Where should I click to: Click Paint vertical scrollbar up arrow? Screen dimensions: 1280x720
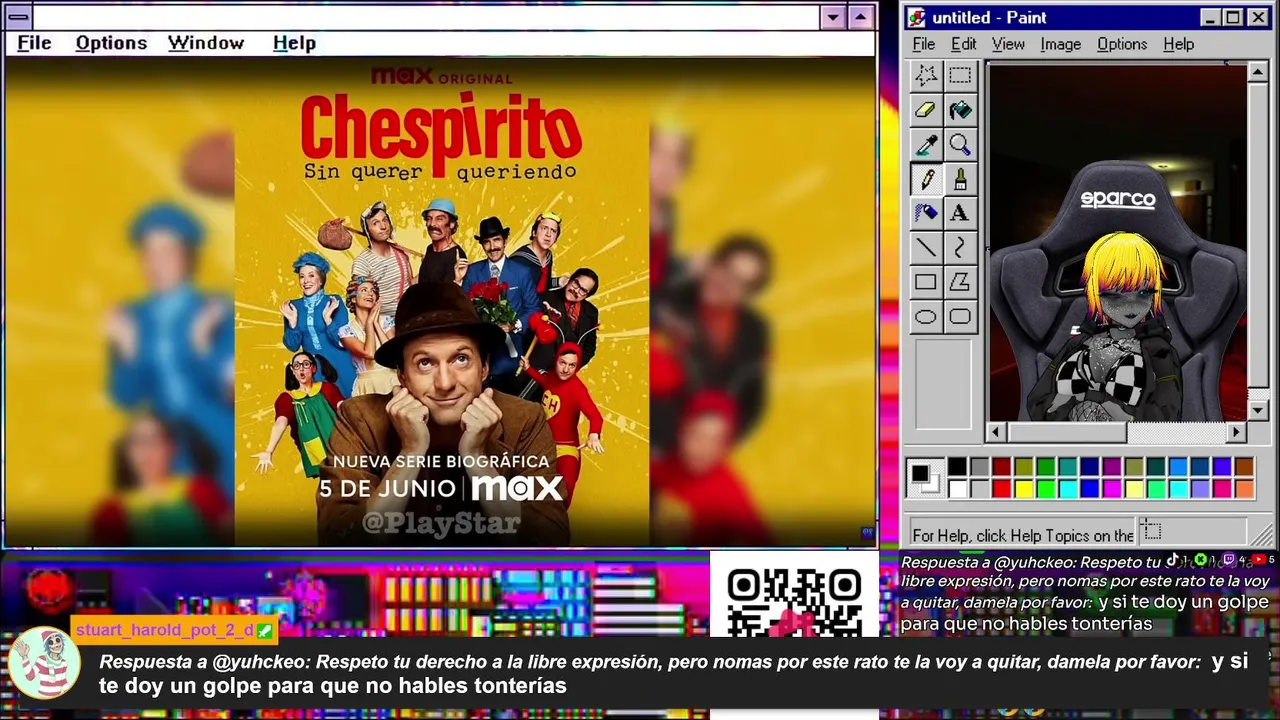click(x=1258, y=72)
